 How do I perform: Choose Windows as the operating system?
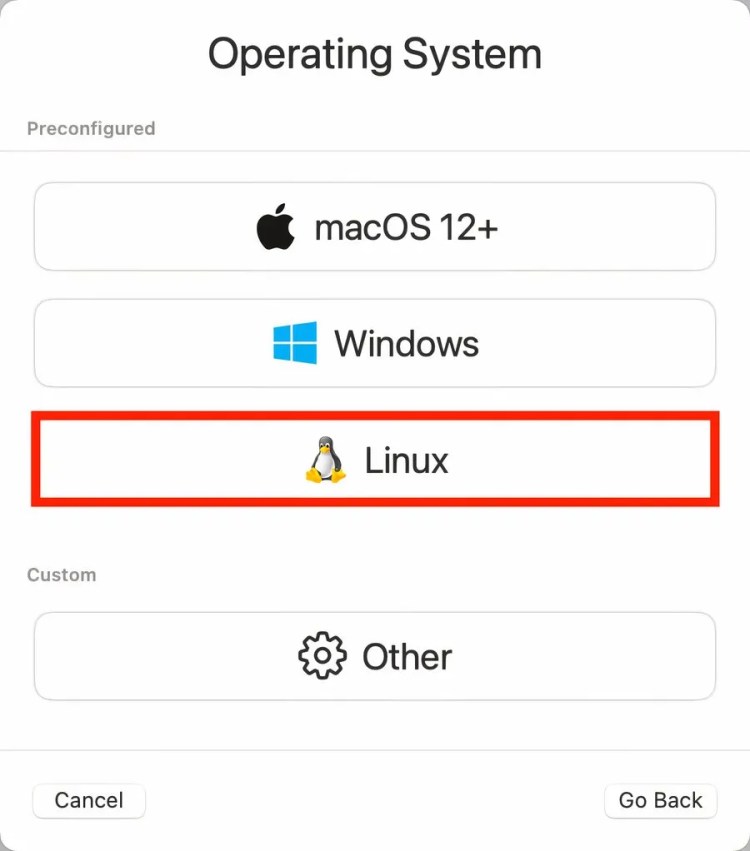(x=374, y=343)
